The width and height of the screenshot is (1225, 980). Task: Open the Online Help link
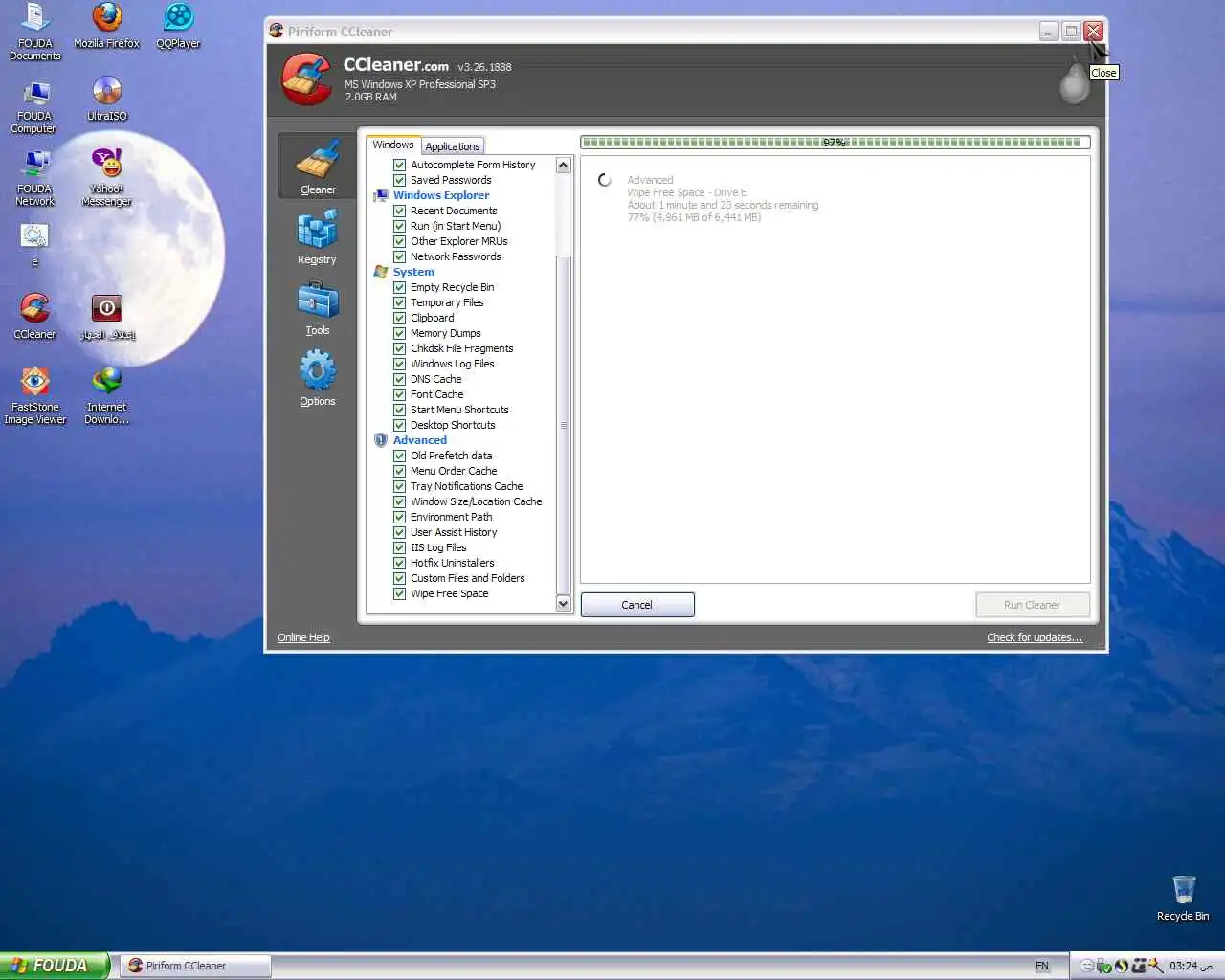pos(303,637)
